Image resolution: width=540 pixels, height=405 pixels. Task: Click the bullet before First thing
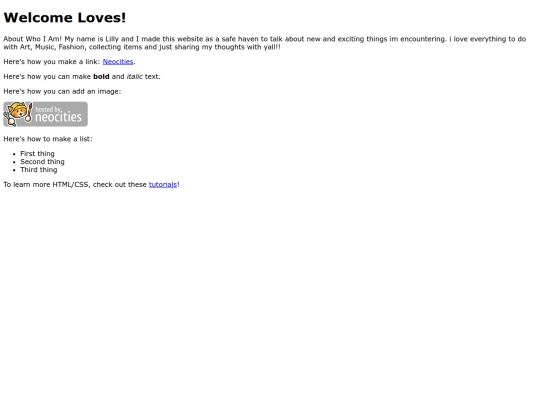point(14,154)
